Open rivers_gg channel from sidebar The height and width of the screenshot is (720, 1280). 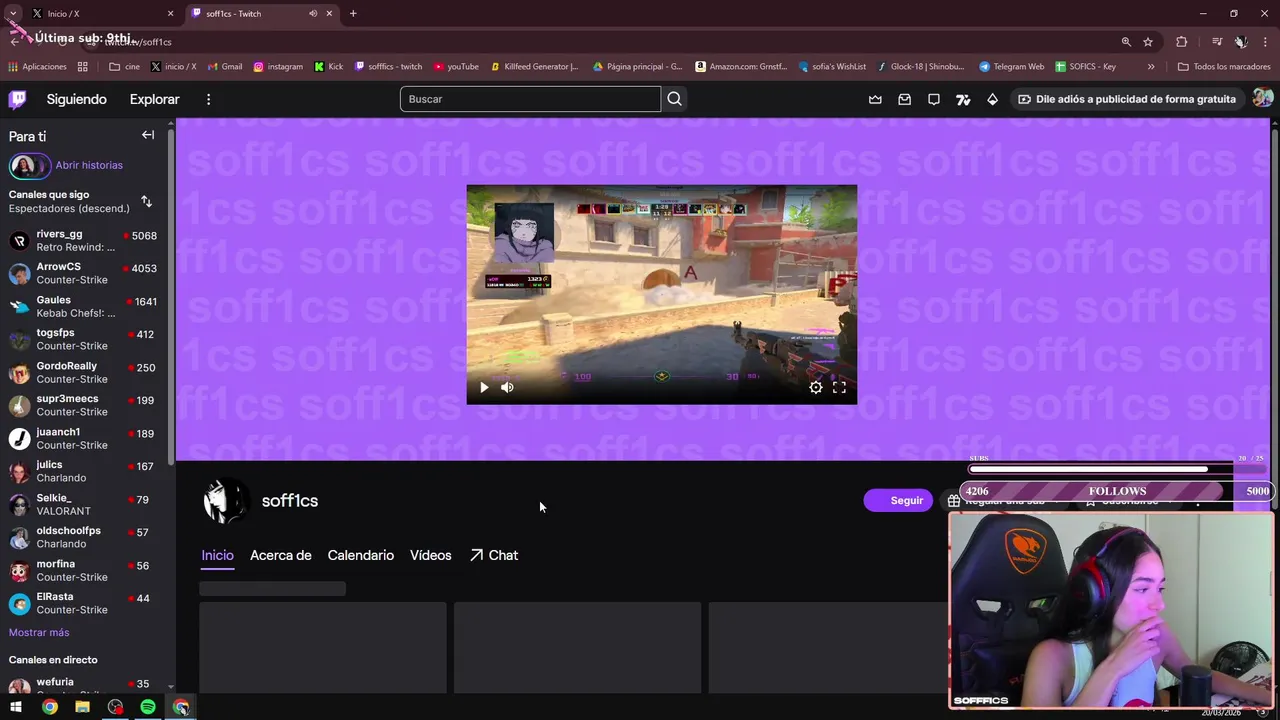tap(84, 240)
